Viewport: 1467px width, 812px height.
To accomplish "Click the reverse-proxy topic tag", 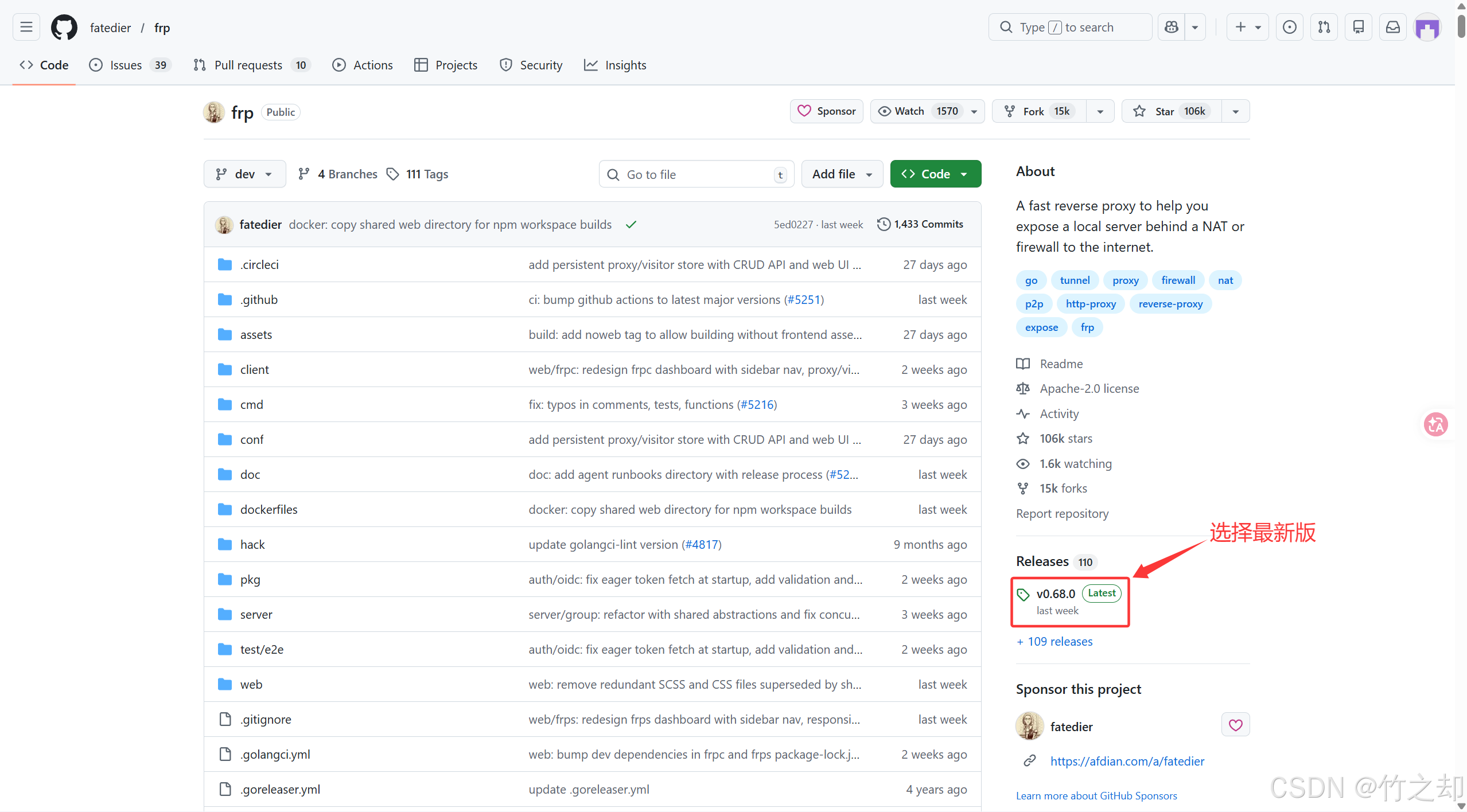I will coord(1170,304).
